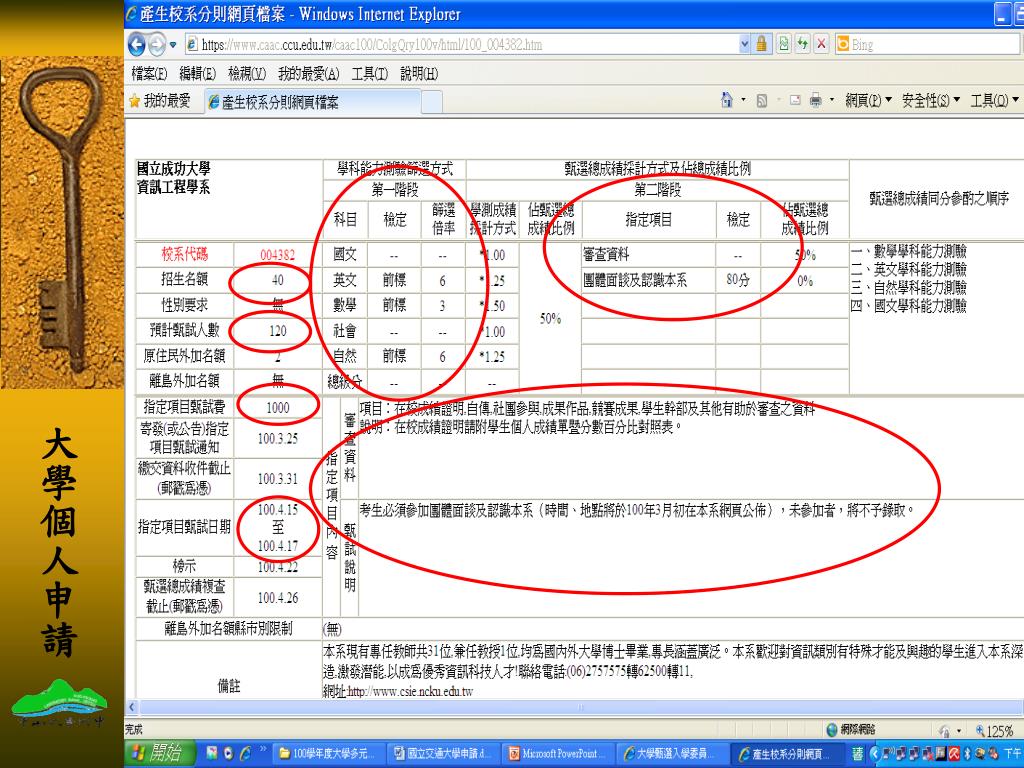Switch to the 大學甄選入學委員 IE taskbar button
The image size is (1024, 768).
[x=672, y=754]
